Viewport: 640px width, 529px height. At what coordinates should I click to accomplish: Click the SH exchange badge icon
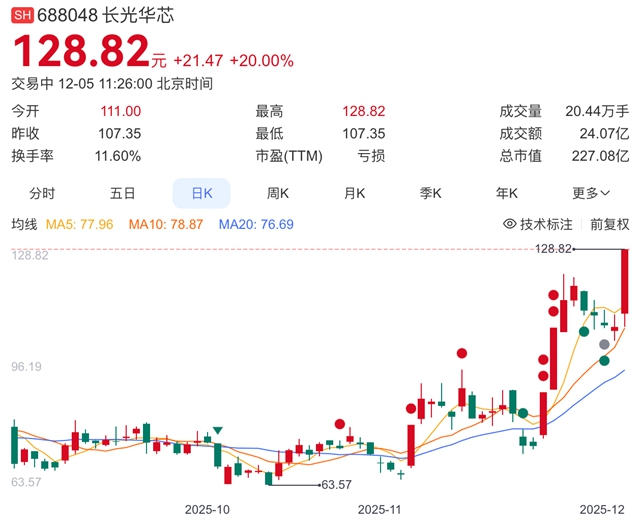coord(22,17)
